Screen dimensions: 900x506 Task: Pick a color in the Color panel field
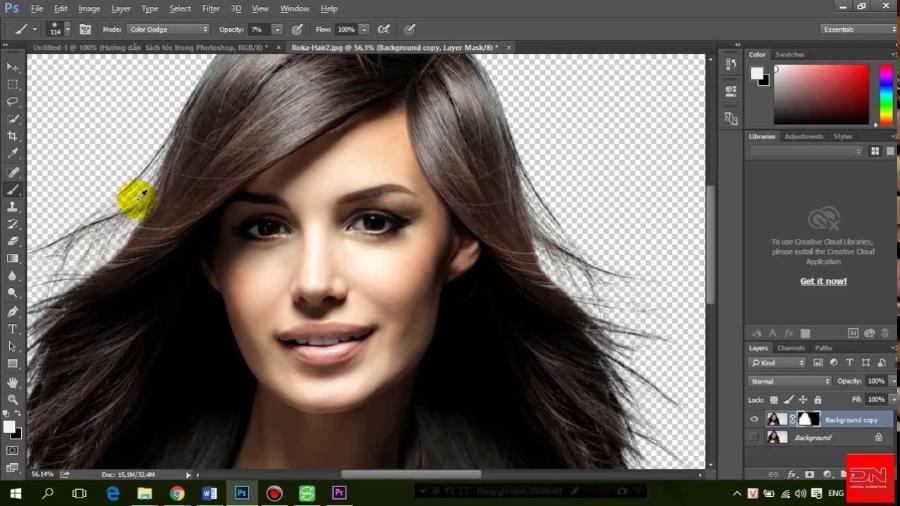click(x=820, y=95)
